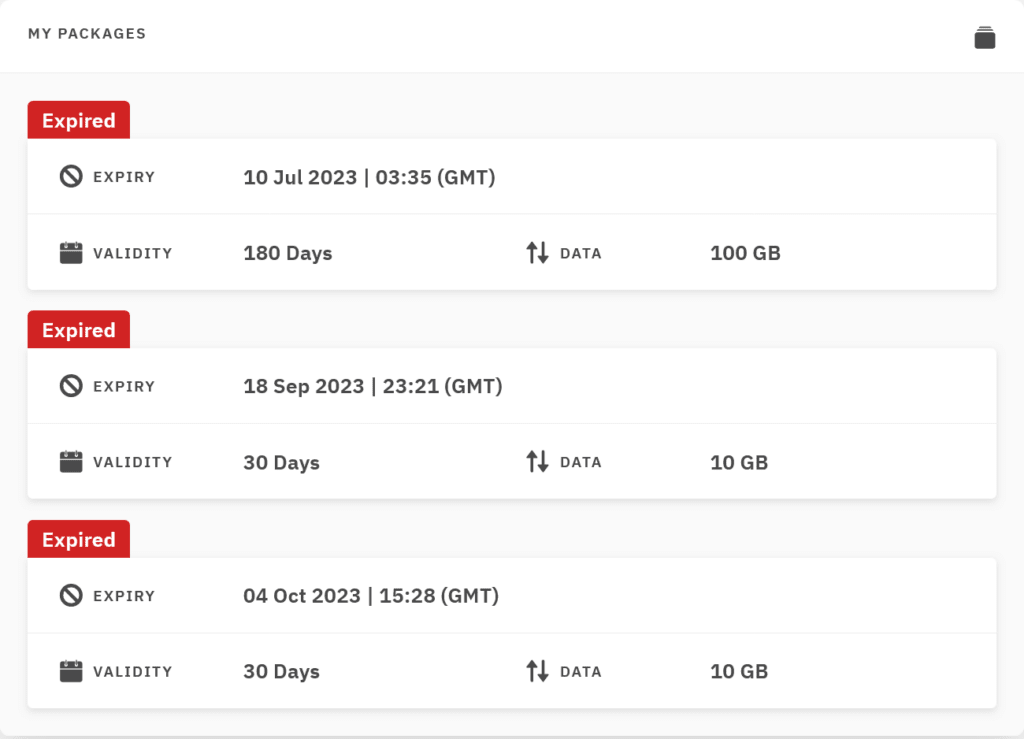Click the packages stack icon in header
This screenshot has height=739, width=1024.
984,37
